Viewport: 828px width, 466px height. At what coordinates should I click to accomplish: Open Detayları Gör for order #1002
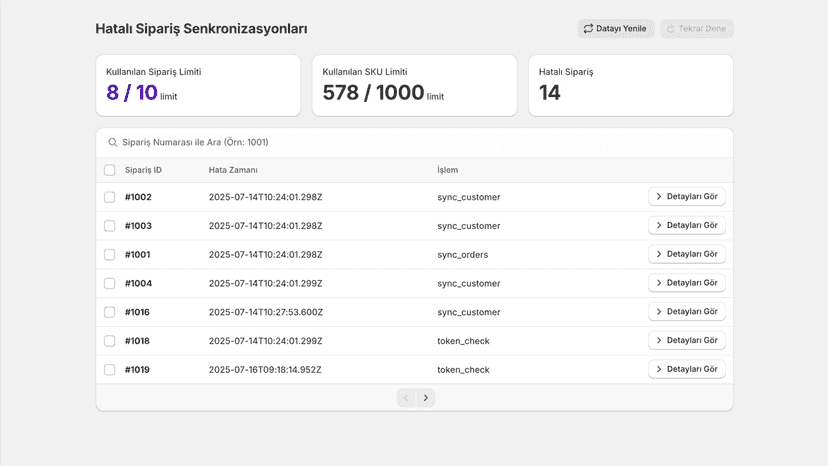686,197
